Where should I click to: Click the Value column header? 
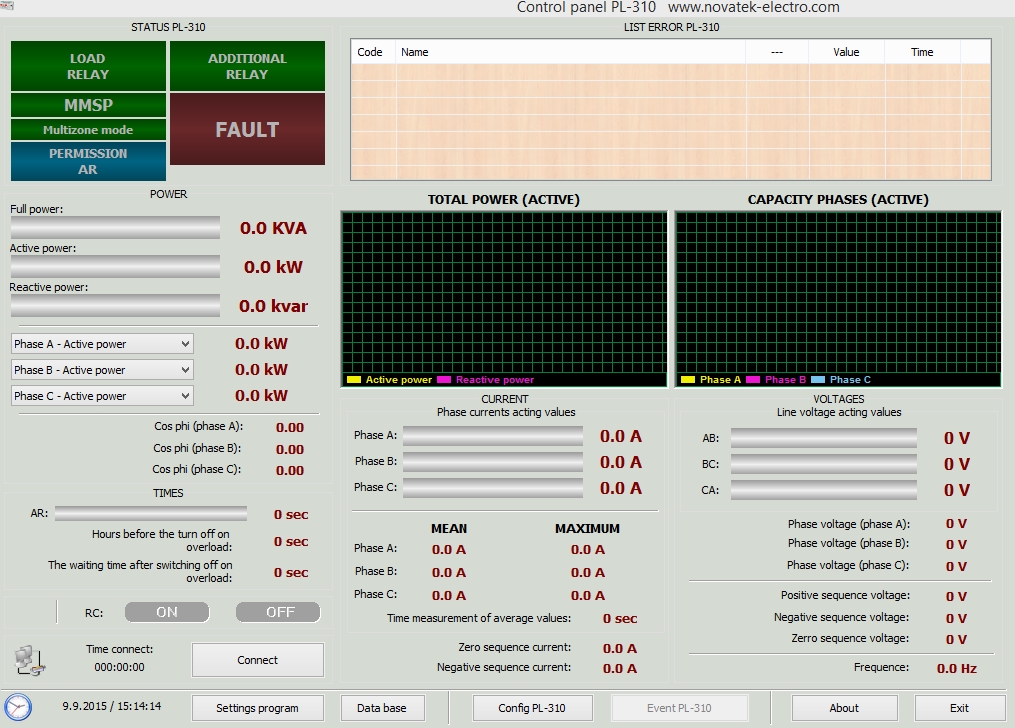click(846, 52)
